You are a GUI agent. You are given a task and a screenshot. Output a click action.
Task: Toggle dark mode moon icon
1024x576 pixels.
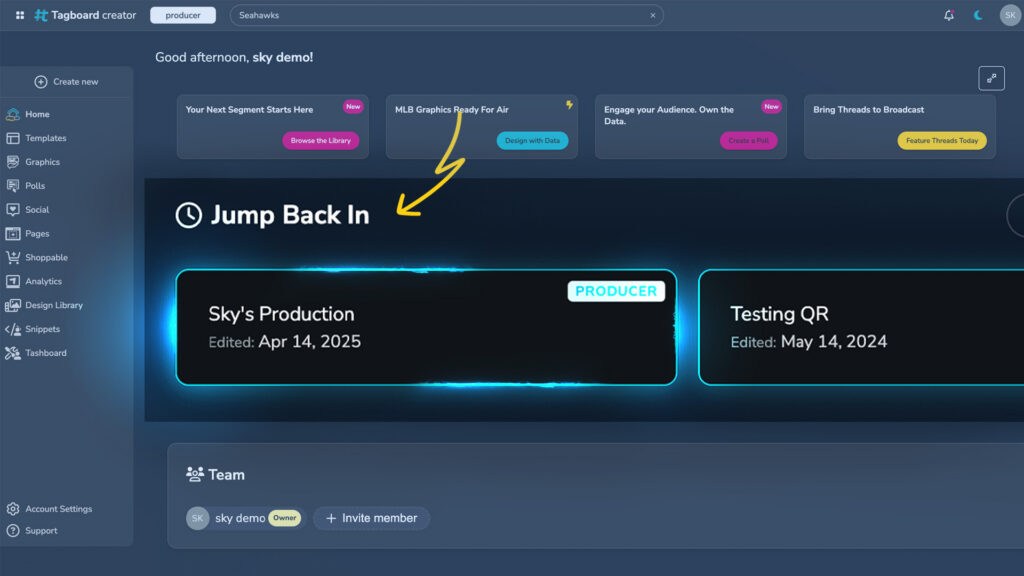tap(978, 15)
